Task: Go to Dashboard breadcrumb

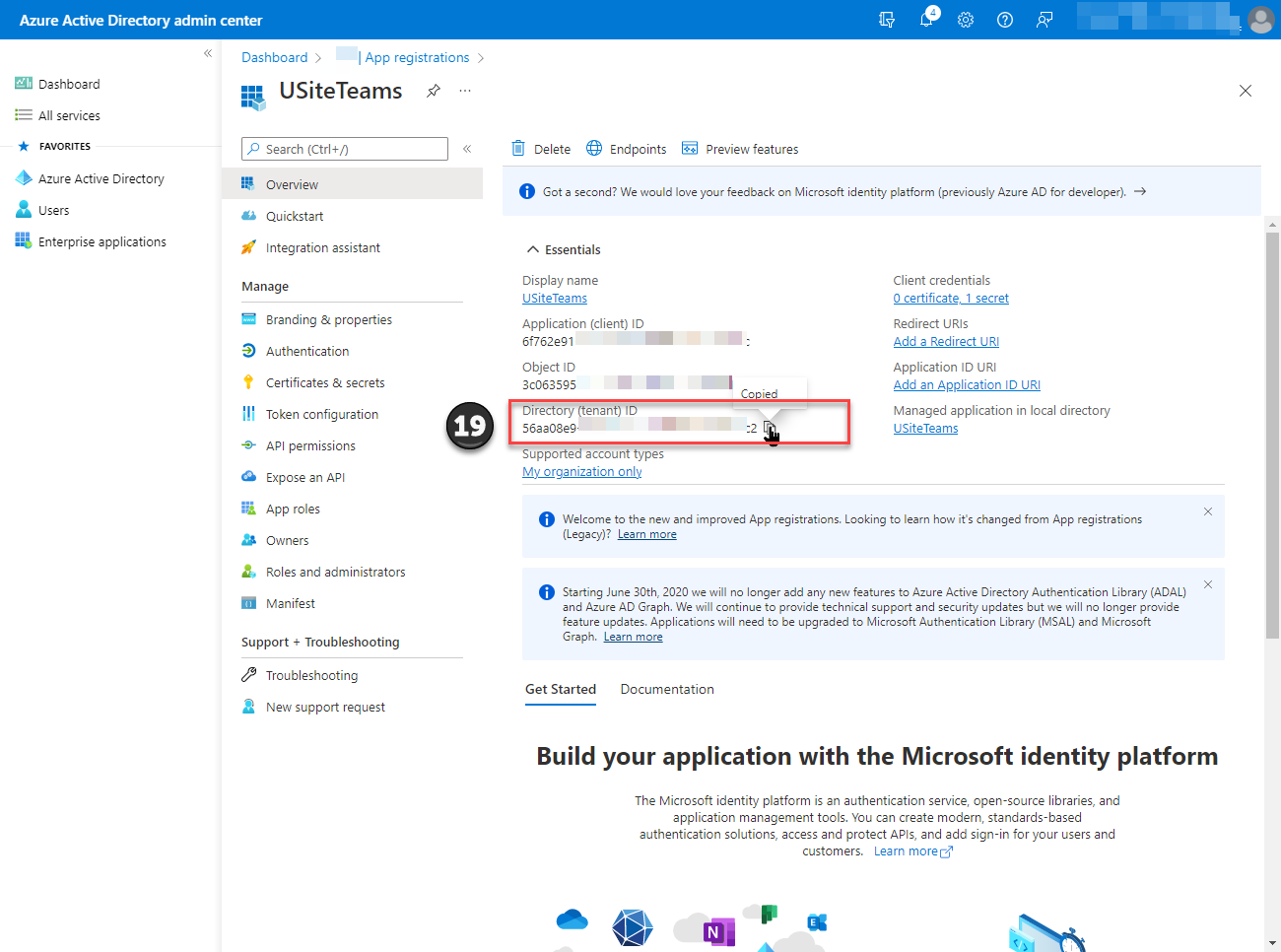Action: 275,57
